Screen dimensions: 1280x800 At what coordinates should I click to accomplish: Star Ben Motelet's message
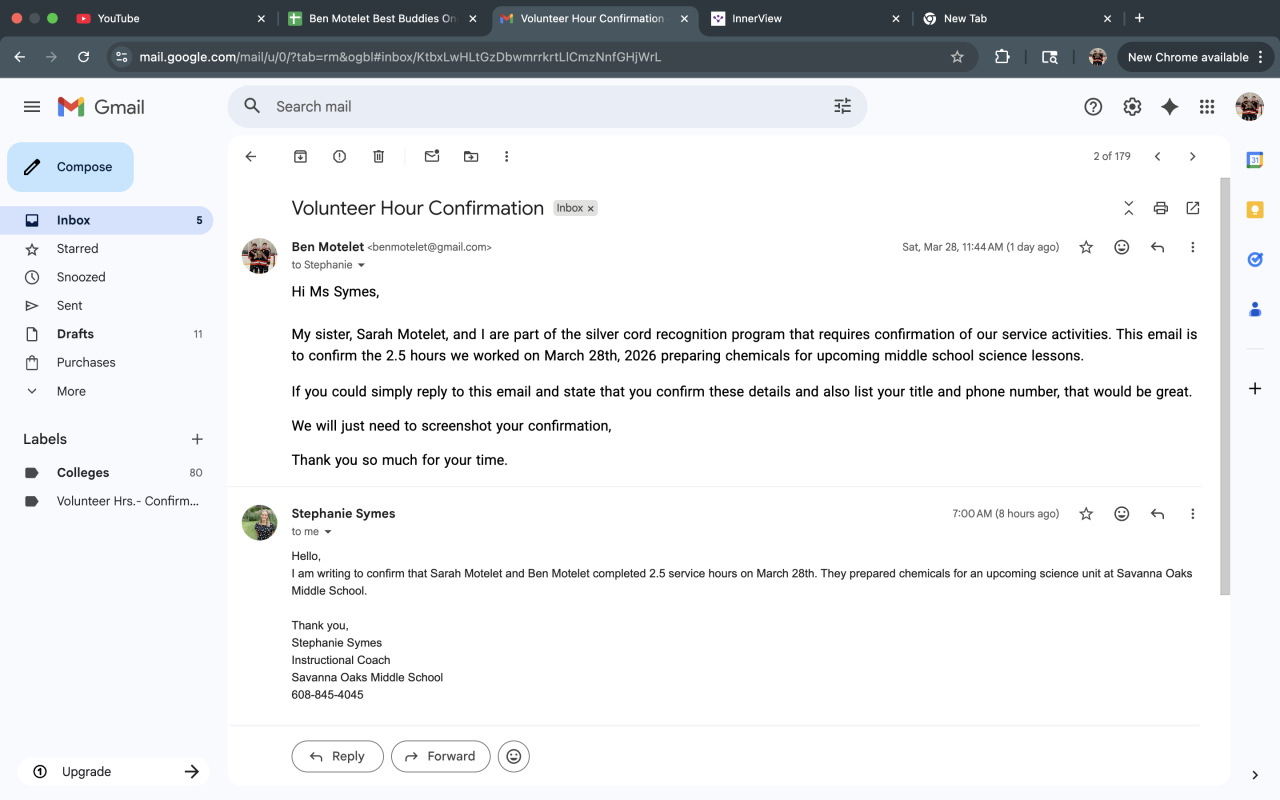(1086, 247)
